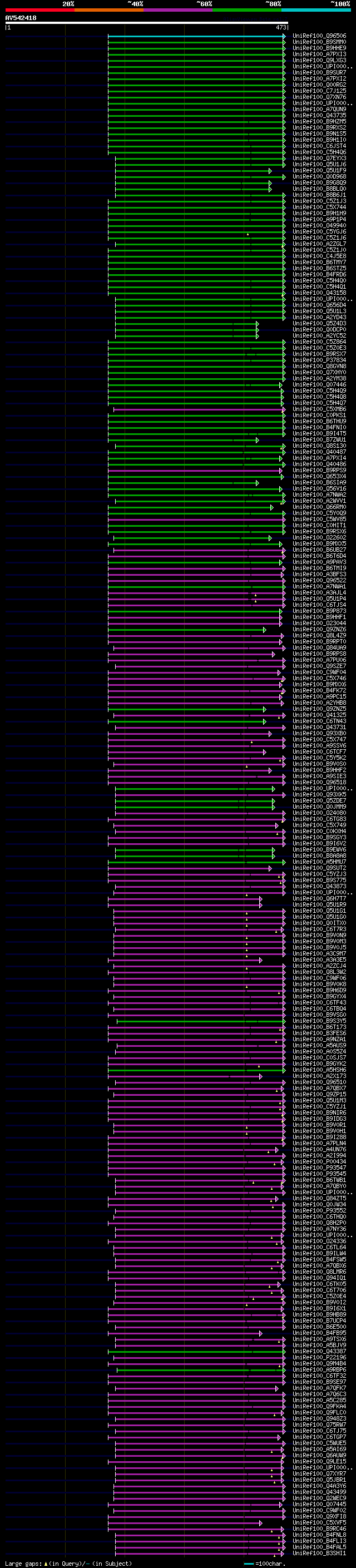356x1568 pixels.
Task: Click label UniRef100_P22196
Action: pyautogui.click(x=319, y=1358)
